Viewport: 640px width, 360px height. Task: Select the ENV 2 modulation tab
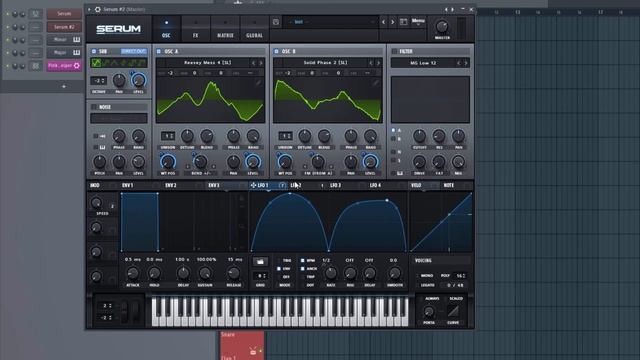pos(171,185)
